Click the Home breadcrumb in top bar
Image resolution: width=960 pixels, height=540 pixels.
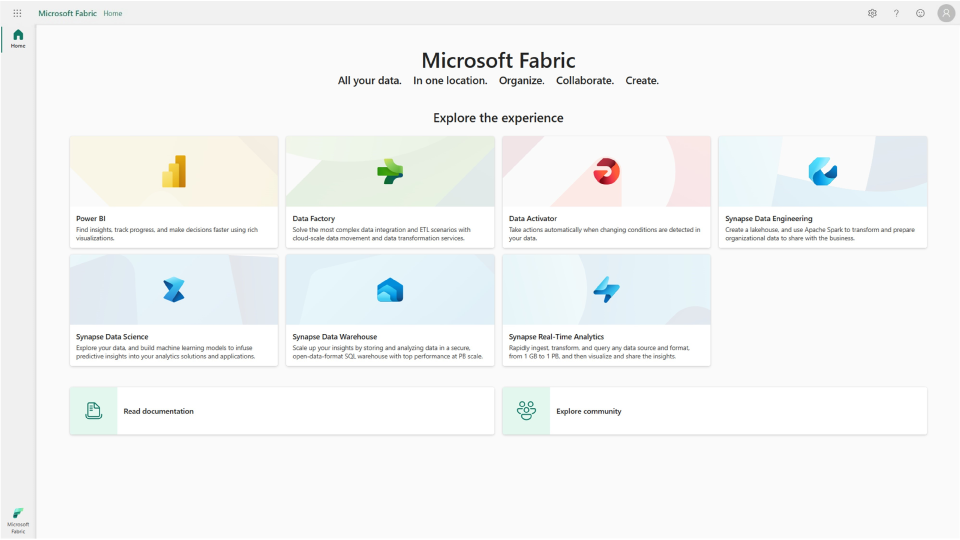click(x=113, y=13)
